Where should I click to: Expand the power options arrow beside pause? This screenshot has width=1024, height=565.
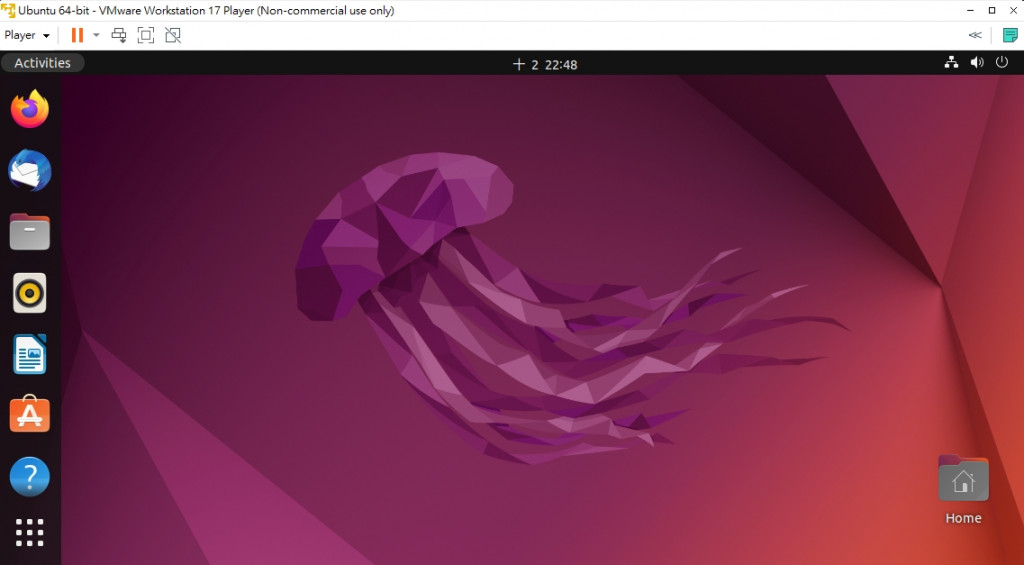coord(96,35)
